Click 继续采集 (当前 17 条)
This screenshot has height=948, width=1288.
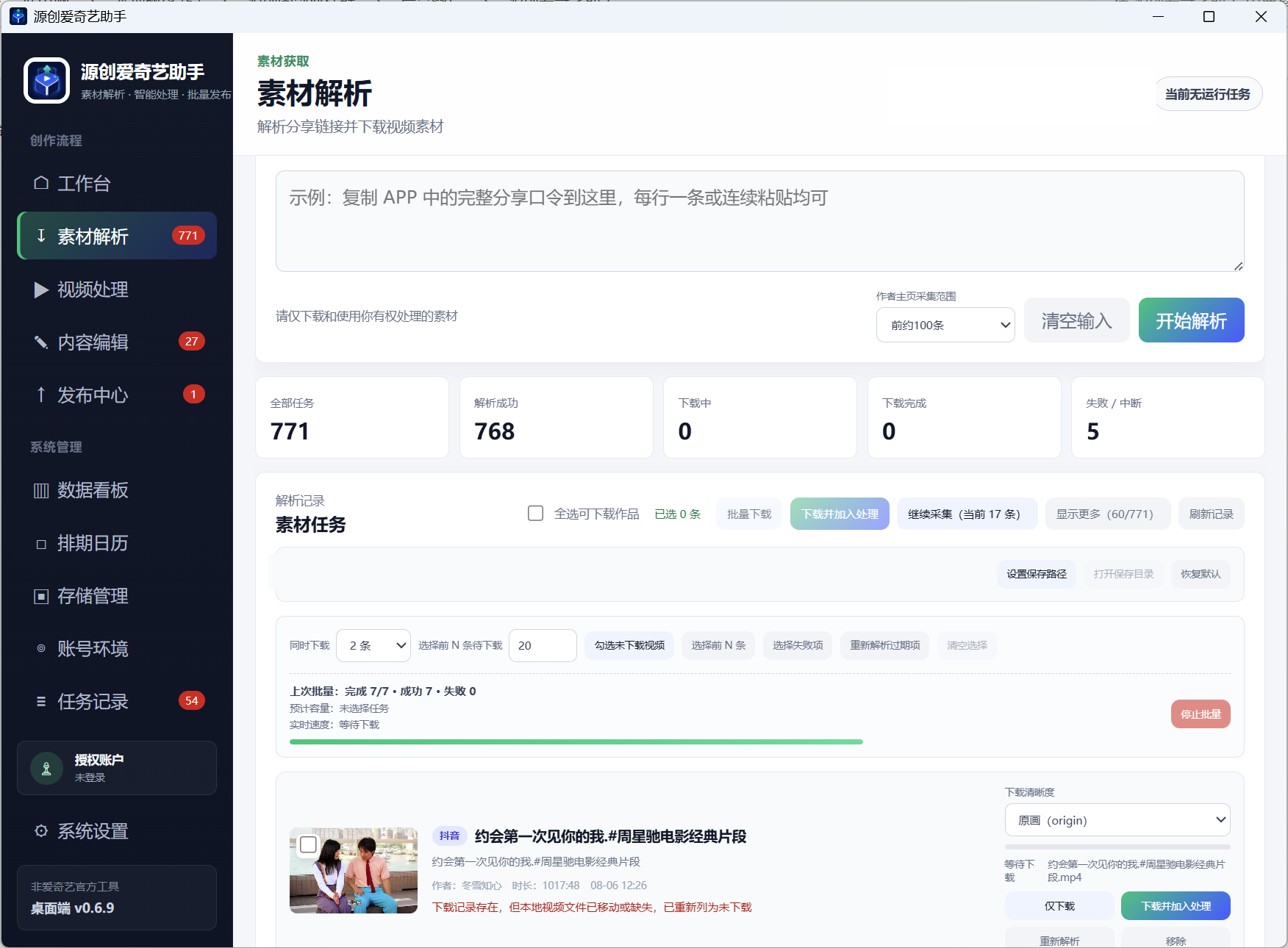pos(967,514)
